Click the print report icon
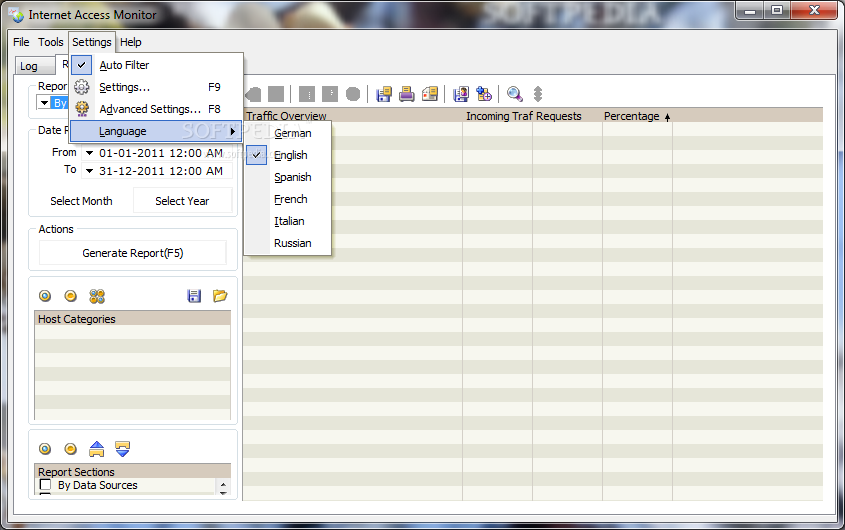 (407, 94)
